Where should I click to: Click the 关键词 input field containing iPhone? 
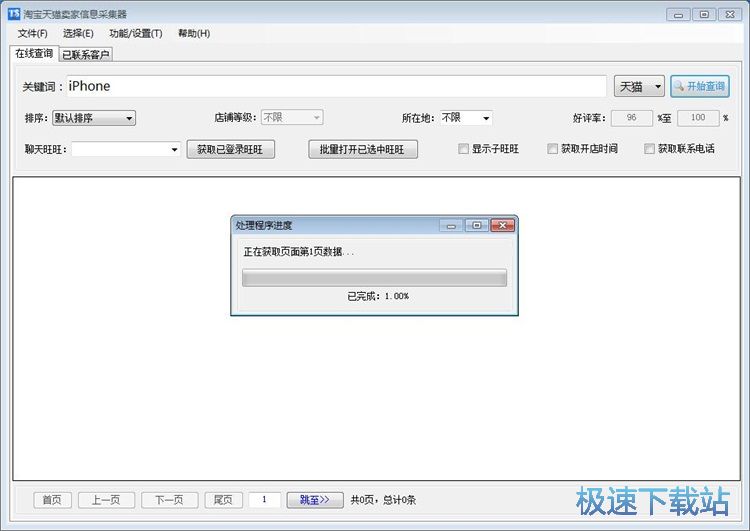pos(336,86)
